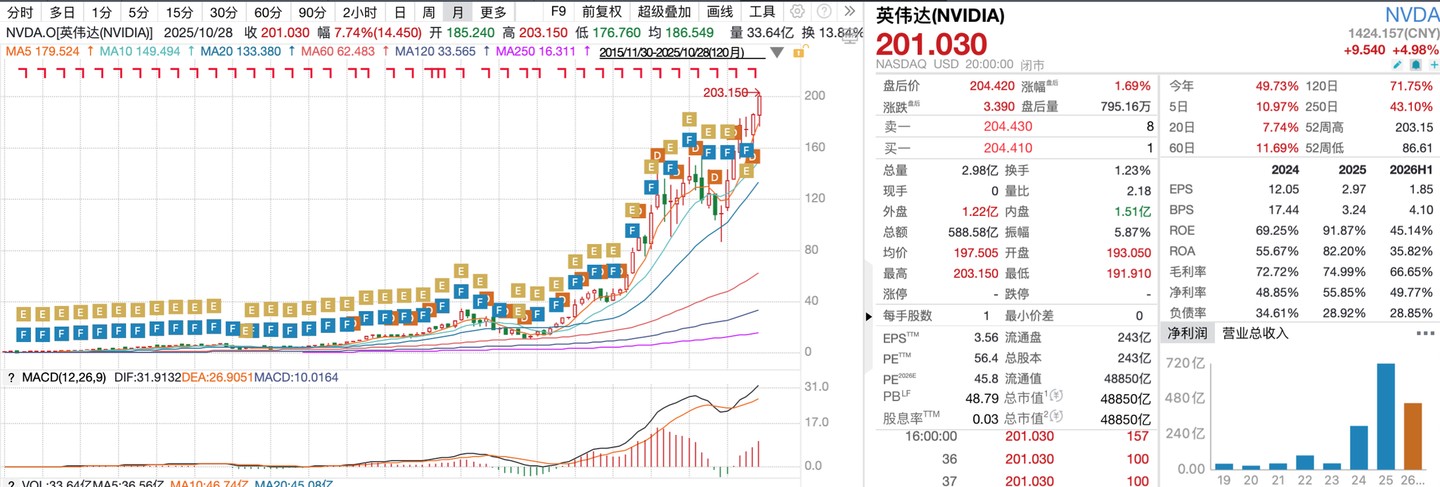Open the three-dots menu in profit chart
The width and height of the screenshot is (1440, 487).
[x=1428, y=334]
